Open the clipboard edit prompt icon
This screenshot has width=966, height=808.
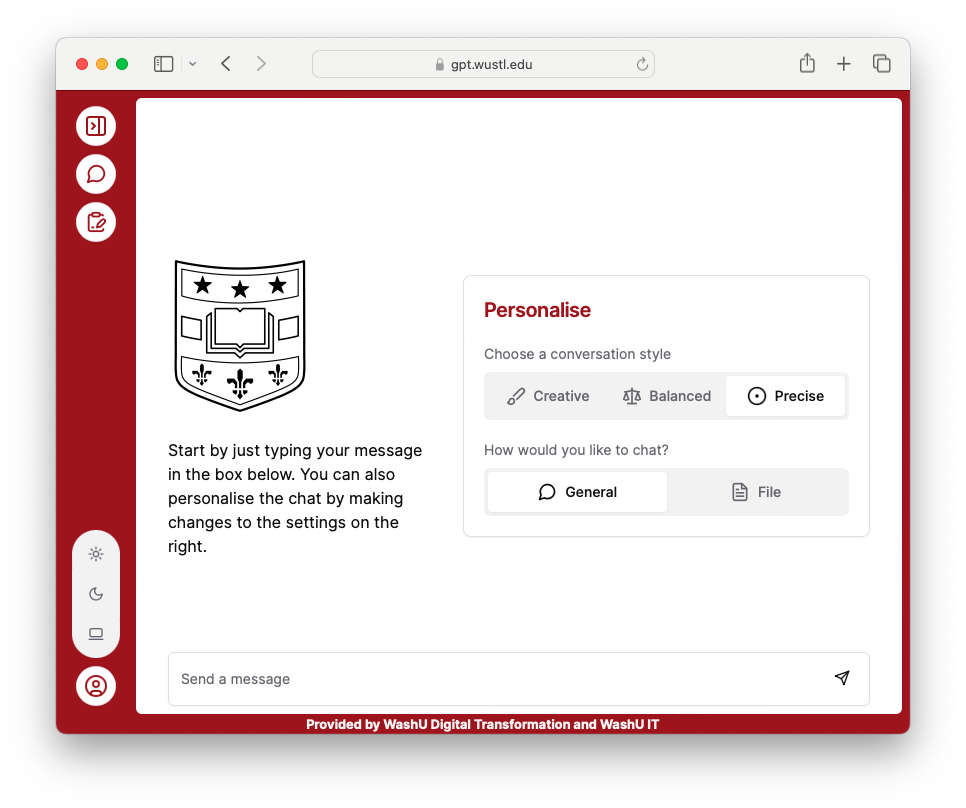point(96,222)
